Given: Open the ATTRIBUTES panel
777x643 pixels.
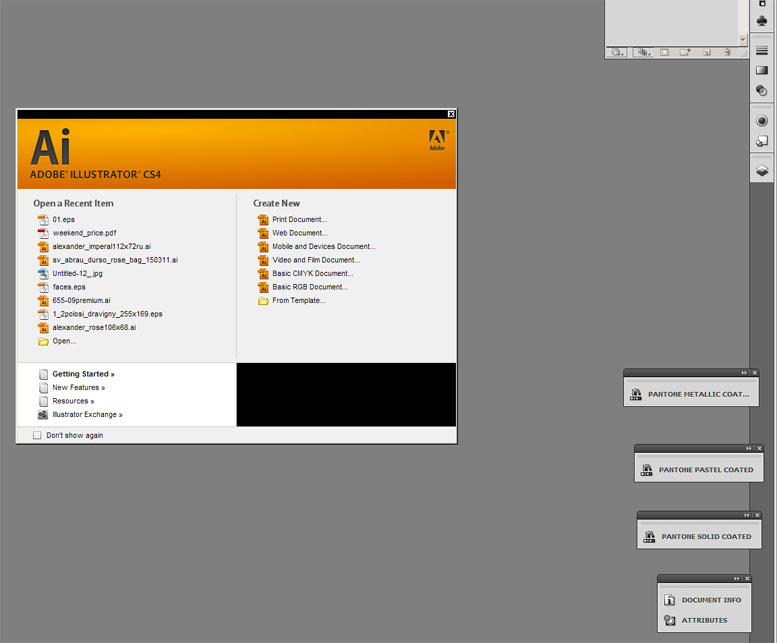Looking at the screenshot, I should click(x=704, y=620).
